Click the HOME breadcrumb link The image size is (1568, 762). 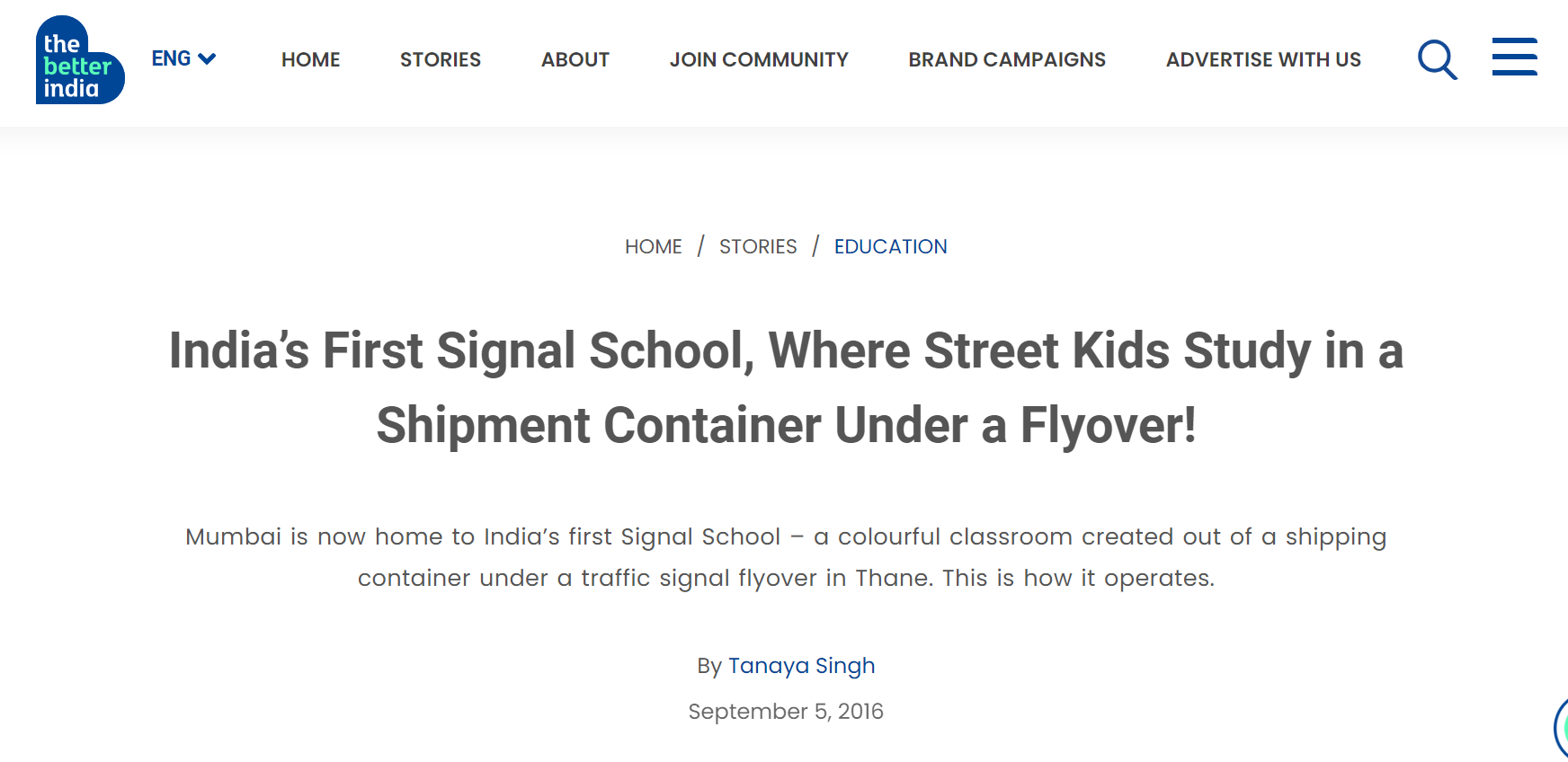point(654,246)
